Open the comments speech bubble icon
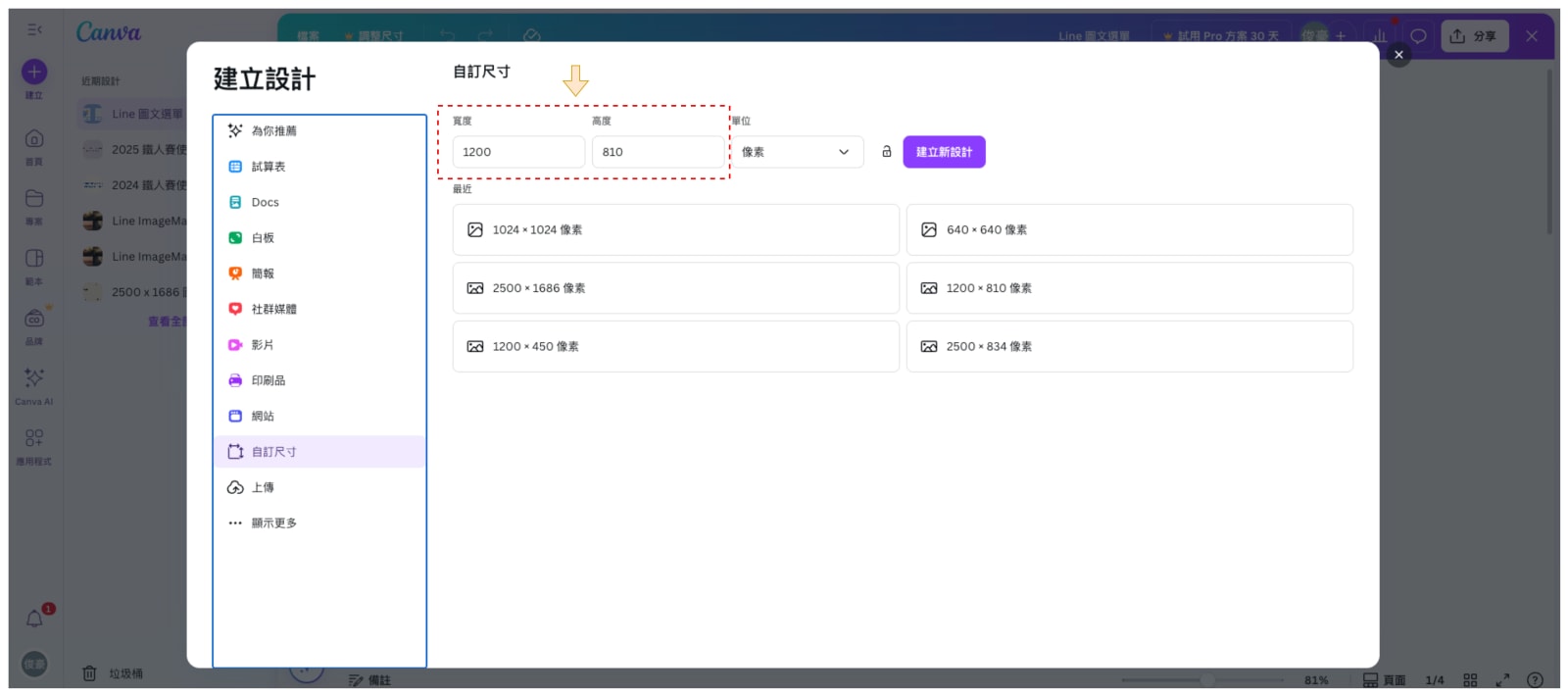The width and height of the screenshot is (1568, 696). [1418, 36]
